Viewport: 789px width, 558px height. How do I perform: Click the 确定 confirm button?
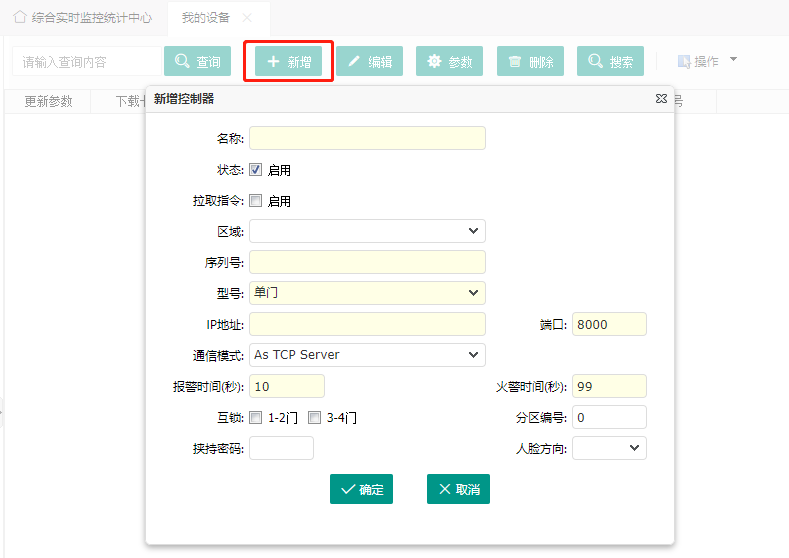coord(361,489)
